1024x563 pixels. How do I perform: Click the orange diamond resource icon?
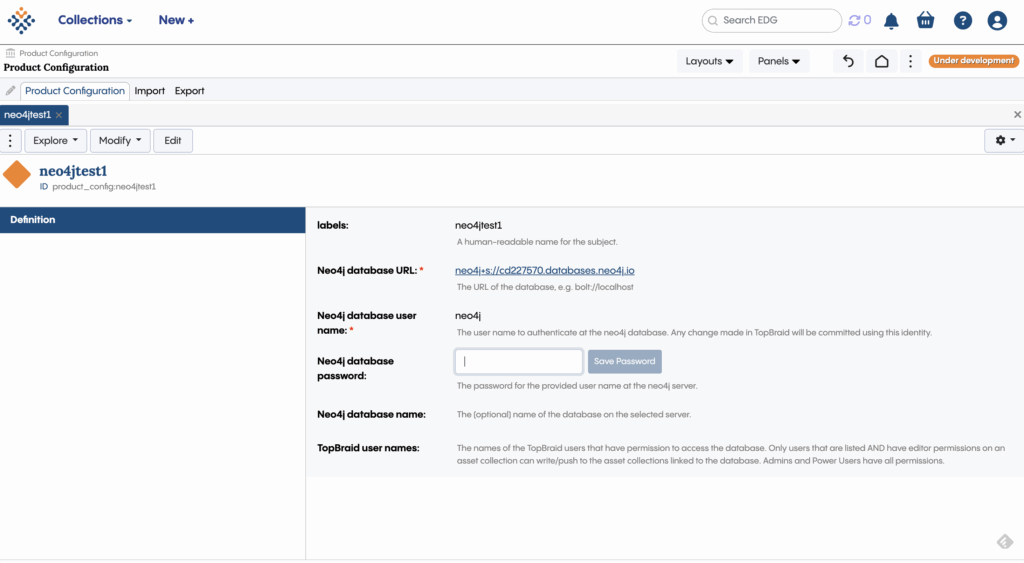point(17,174)
